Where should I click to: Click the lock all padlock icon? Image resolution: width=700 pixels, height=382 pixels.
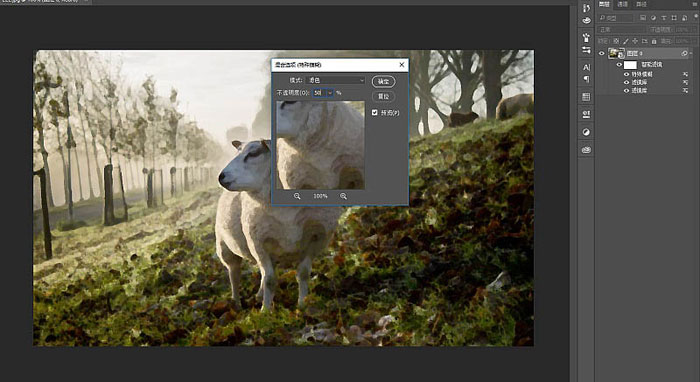click(x=654, y=41)
